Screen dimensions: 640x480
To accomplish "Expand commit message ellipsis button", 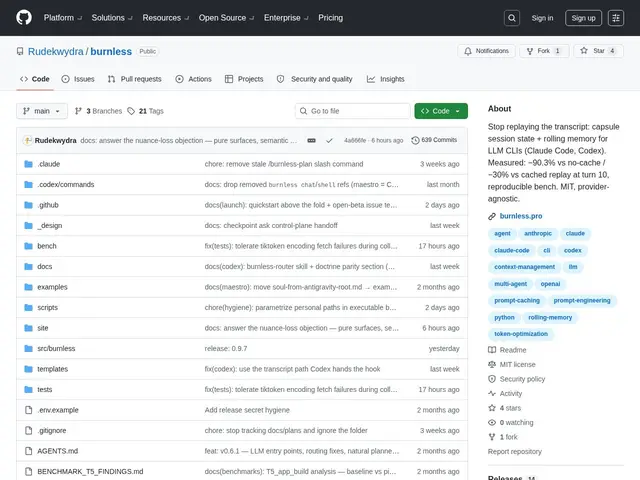I will (x=311, y=140).
